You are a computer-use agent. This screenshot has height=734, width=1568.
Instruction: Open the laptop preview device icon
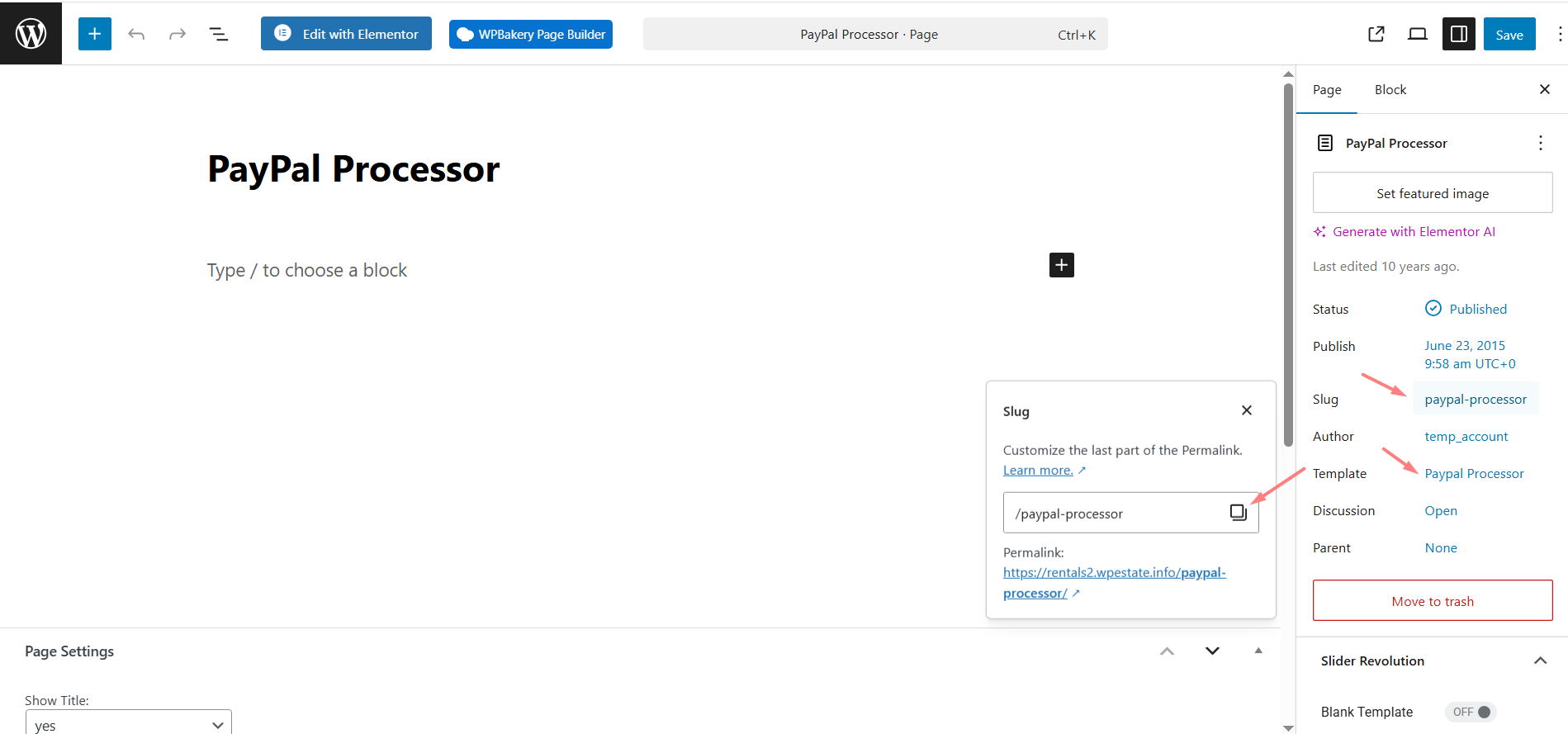1418,34
